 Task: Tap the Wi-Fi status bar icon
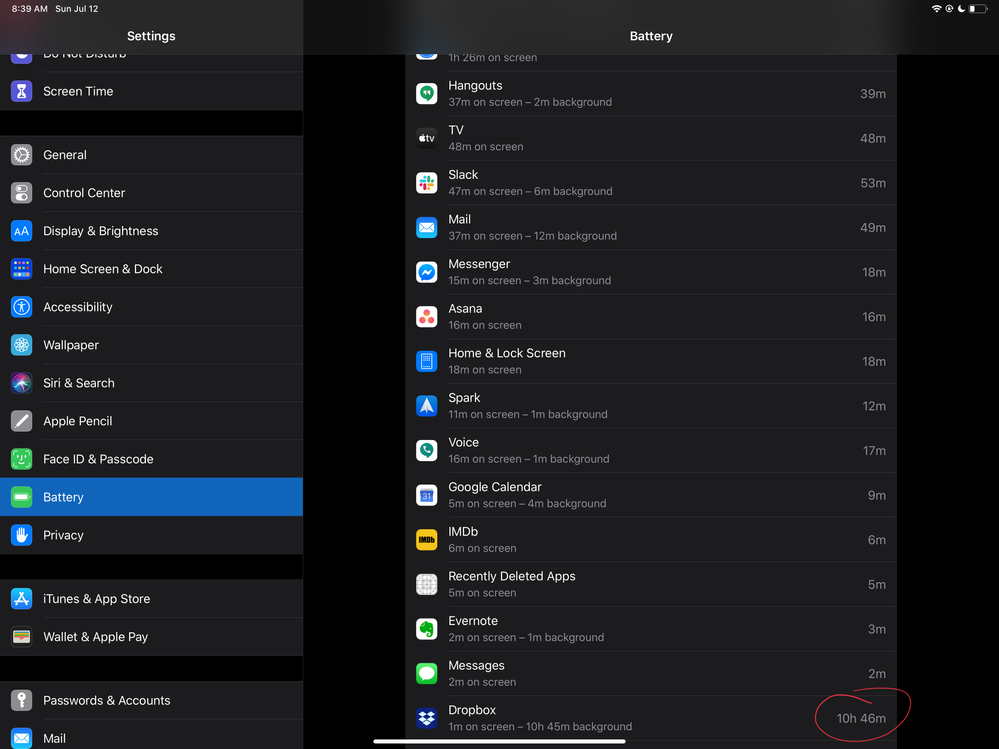click(937, 8)
